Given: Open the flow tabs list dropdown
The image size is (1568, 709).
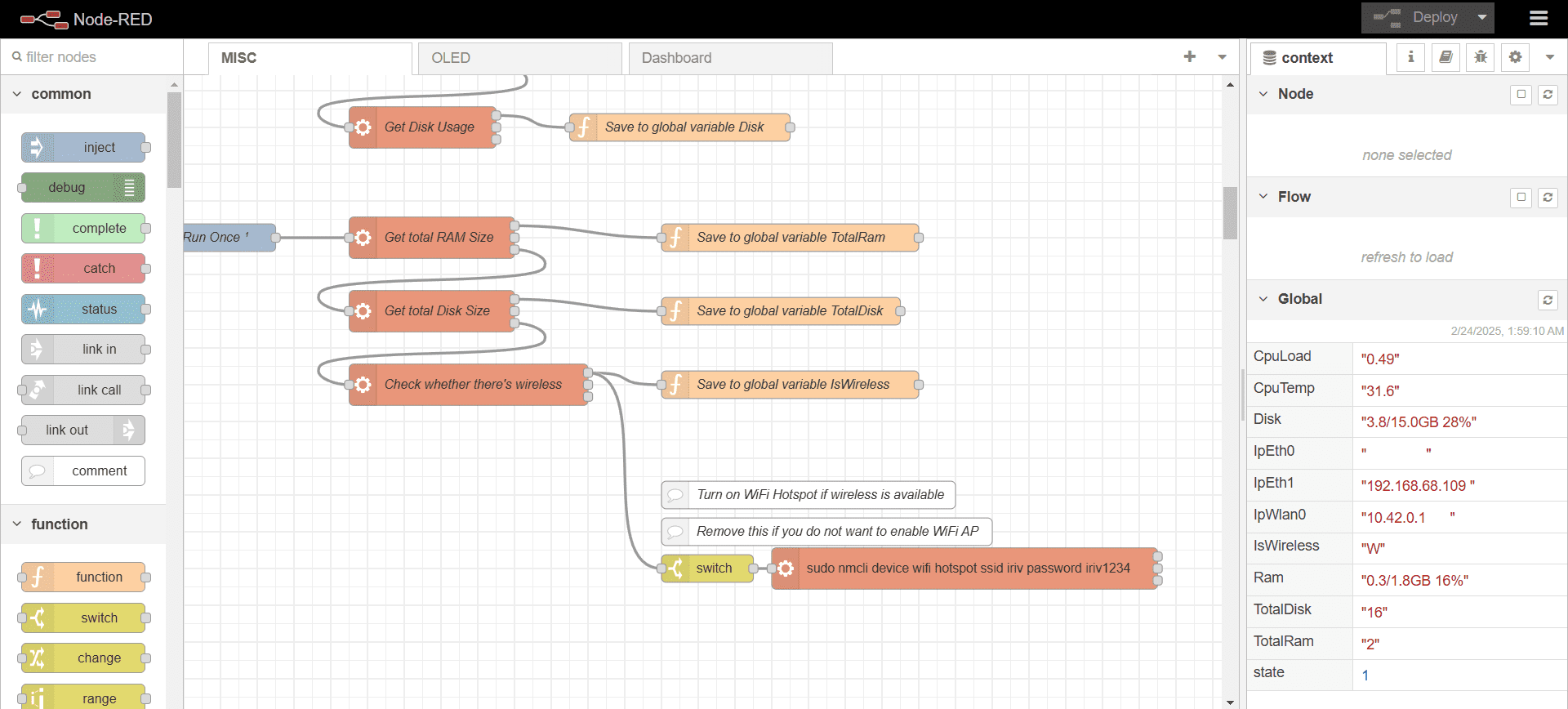Looking at the screenshot, I should (x=1222, y=57).
